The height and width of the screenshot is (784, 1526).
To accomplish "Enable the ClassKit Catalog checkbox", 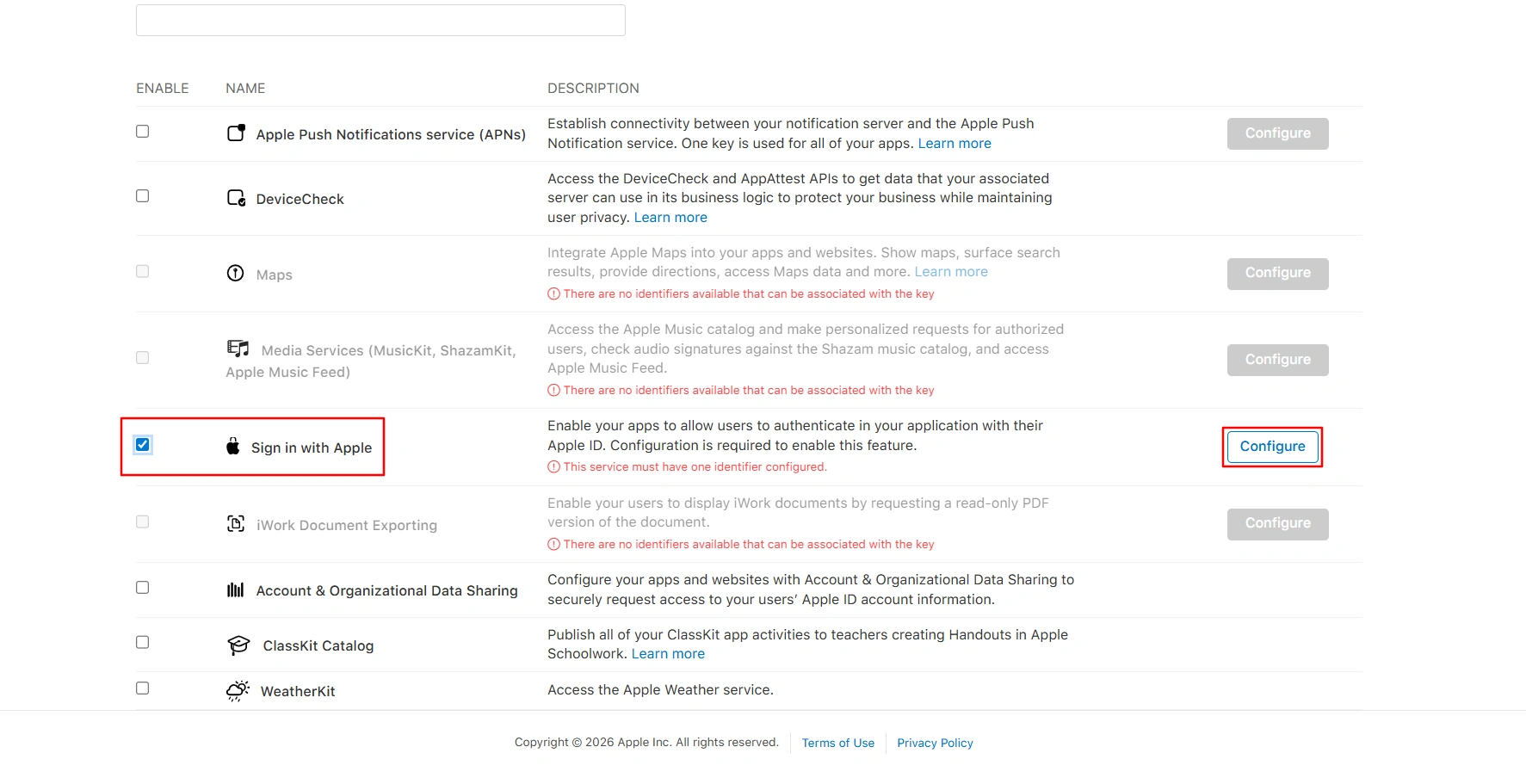I will point(143,643).
